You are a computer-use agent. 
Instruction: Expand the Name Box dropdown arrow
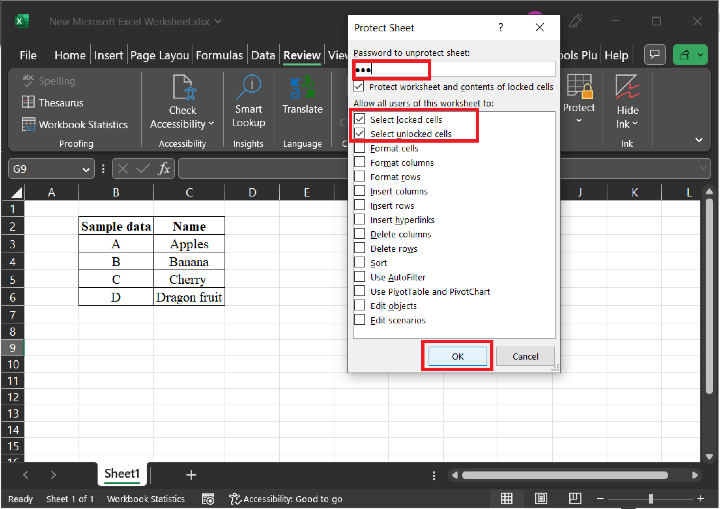click(x=87, y=169)
